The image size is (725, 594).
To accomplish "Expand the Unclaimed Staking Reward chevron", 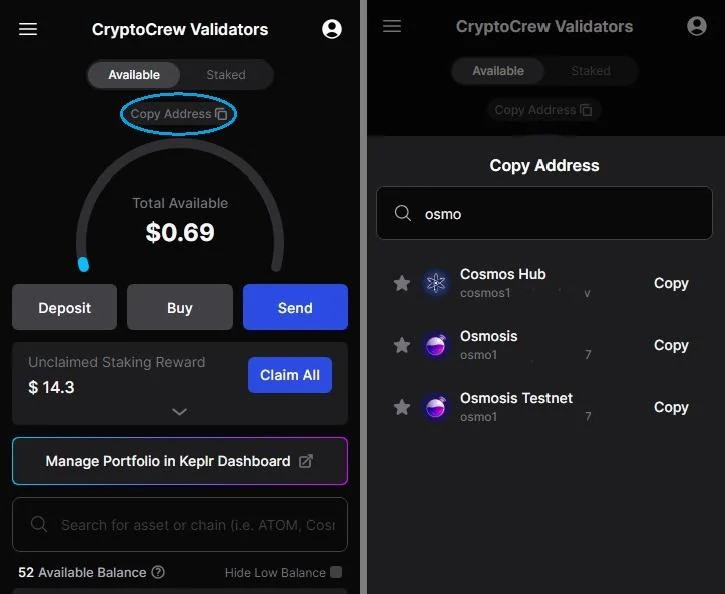I will [179, 411].
